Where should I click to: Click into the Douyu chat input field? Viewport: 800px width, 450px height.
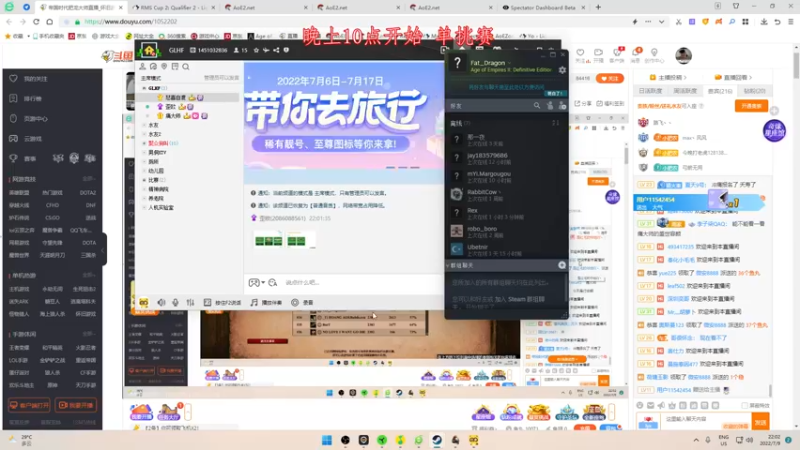click(706, 419)
